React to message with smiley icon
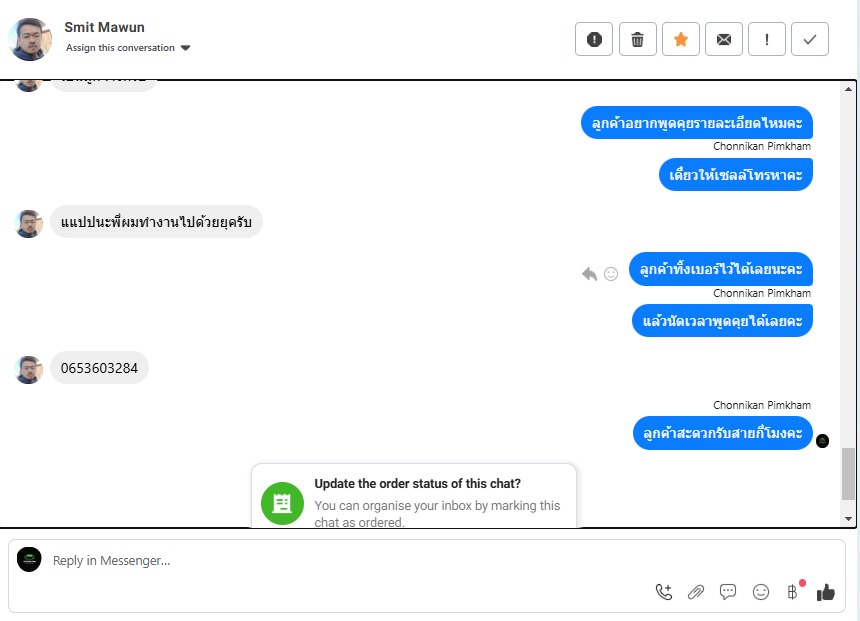860x621 pixels. [x=611, y=273]
